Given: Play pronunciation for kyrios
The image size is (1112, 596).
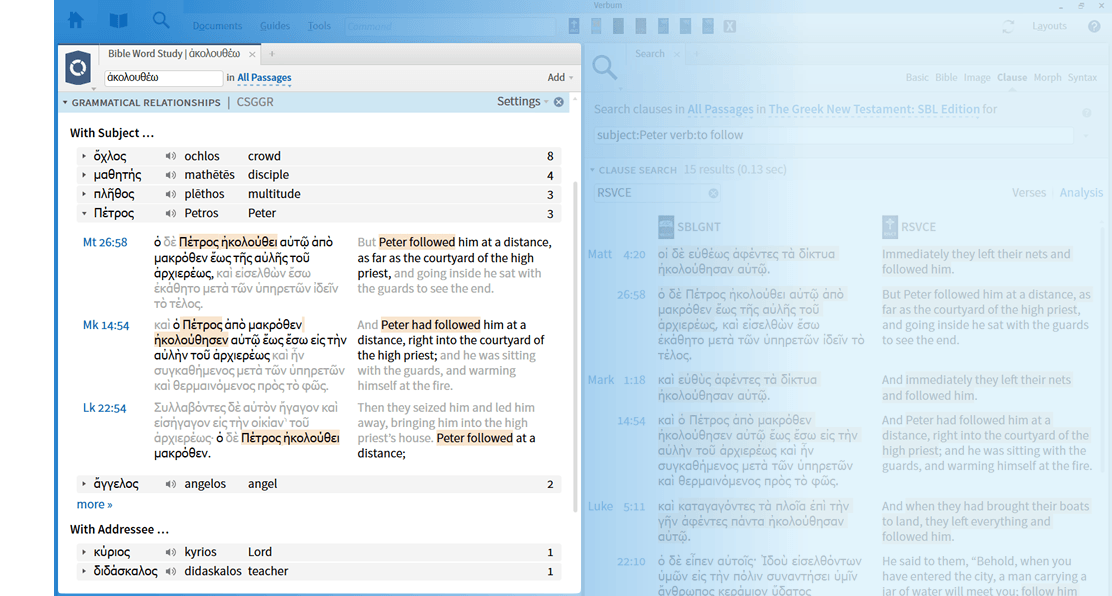Looking at the screenshot, I should 171,552.
